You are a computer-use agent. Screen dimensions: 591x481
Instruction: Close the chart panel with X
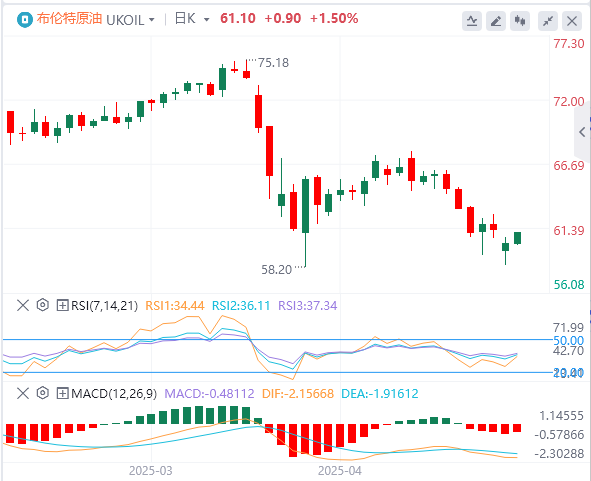pos(572,21)
